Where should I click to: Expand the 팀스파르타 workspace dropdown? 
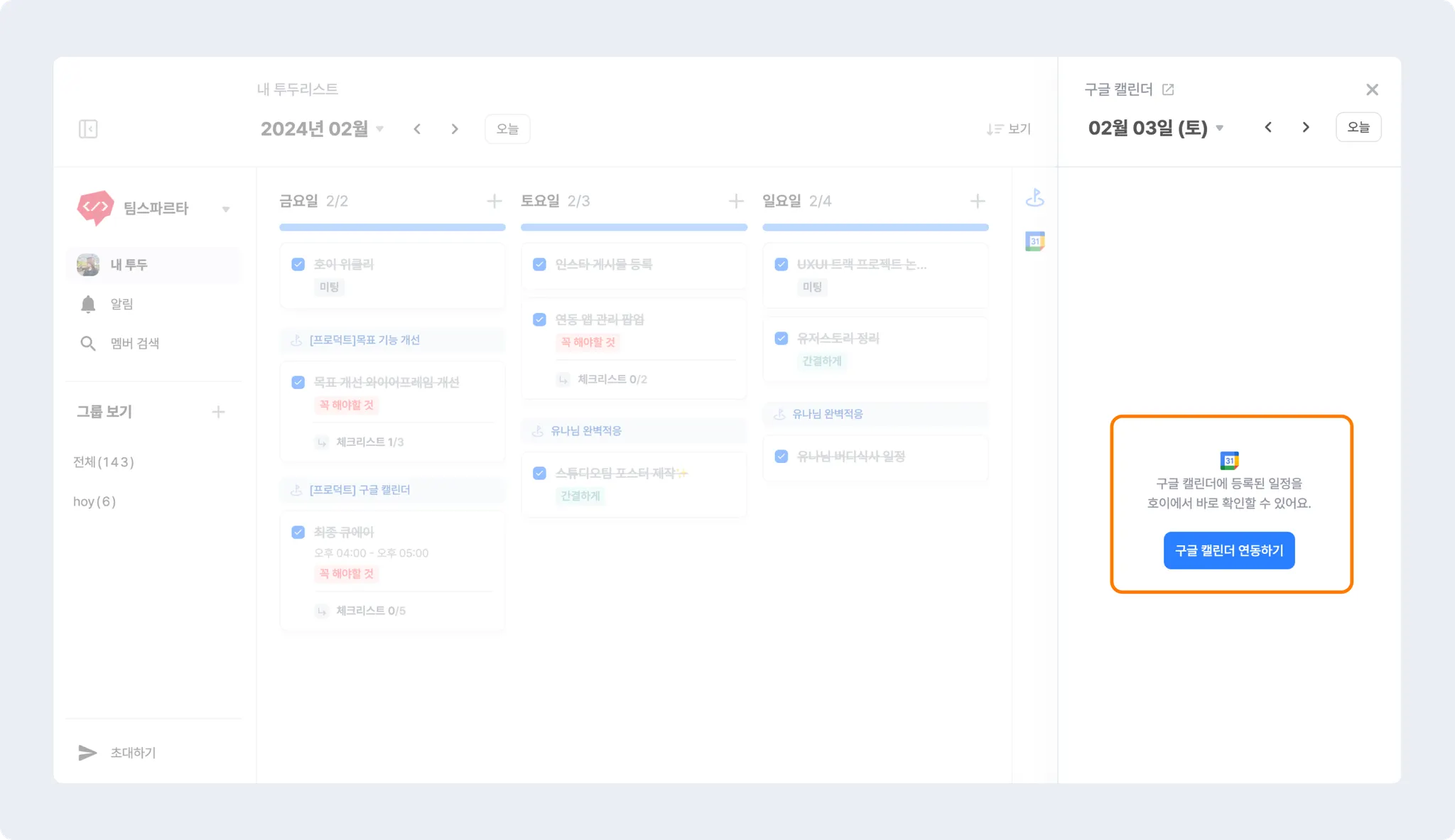tap(226, 209)
